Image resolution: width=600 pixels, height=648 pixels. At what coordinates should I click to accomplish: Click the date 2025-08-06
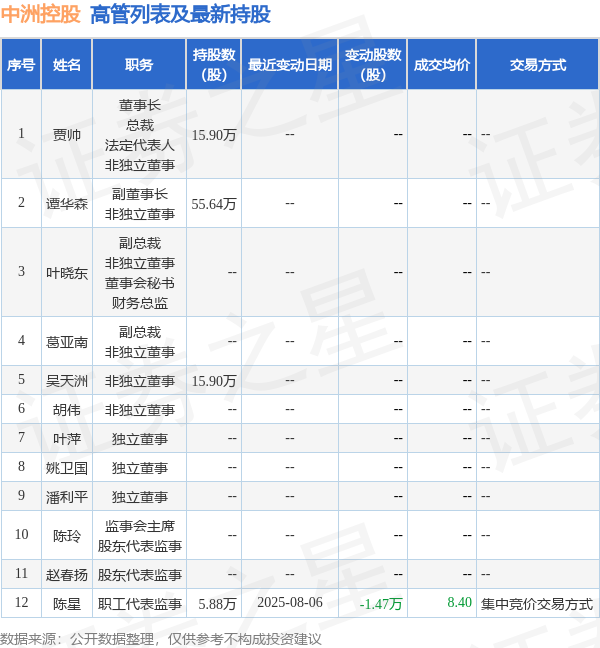coord(290,603)
